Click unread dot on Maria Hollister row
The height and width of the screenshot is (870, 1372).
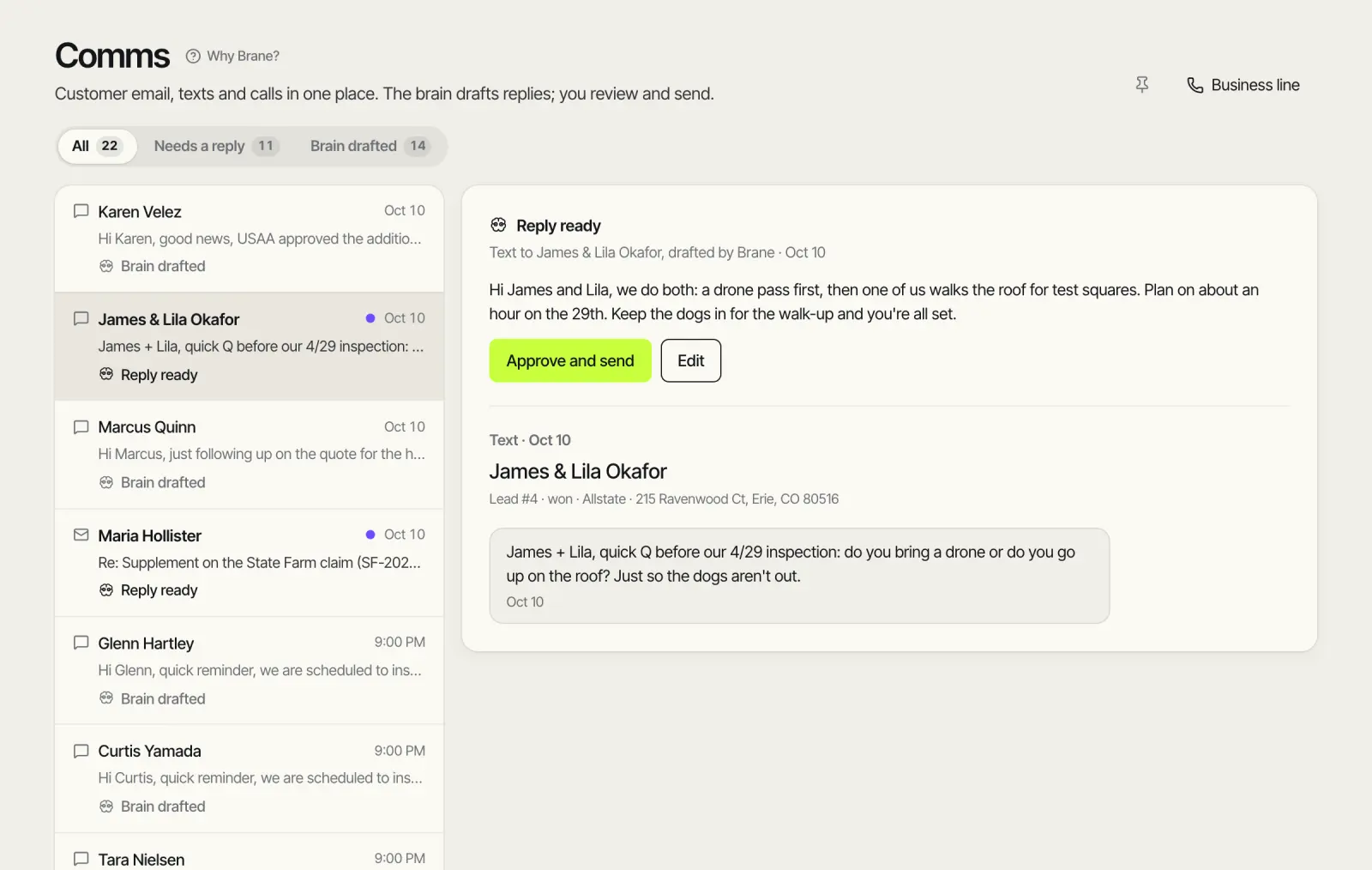(x=370, y=534)
